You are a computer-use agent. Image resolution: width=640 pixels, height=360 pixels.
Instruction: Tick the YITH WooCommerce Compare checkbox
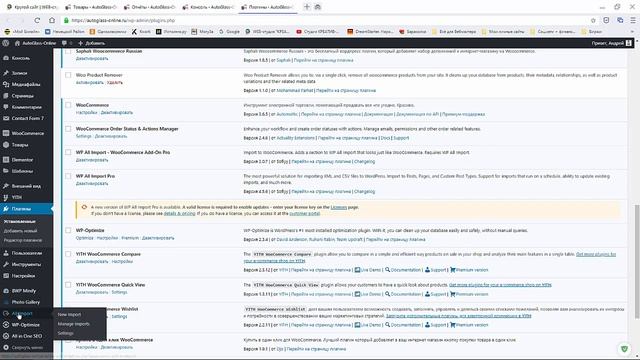[68, 254]
